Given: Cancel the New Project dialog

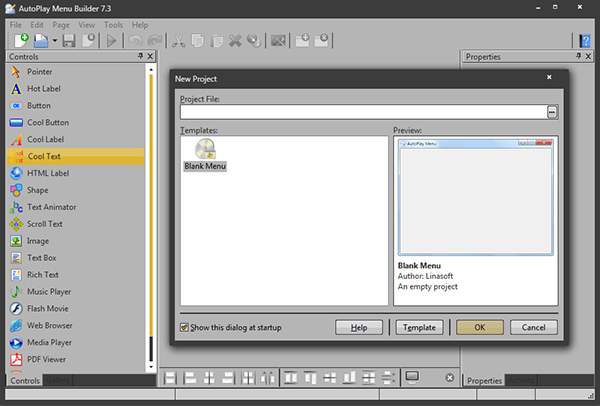Looking at the screenshot, I should (533, 328).
